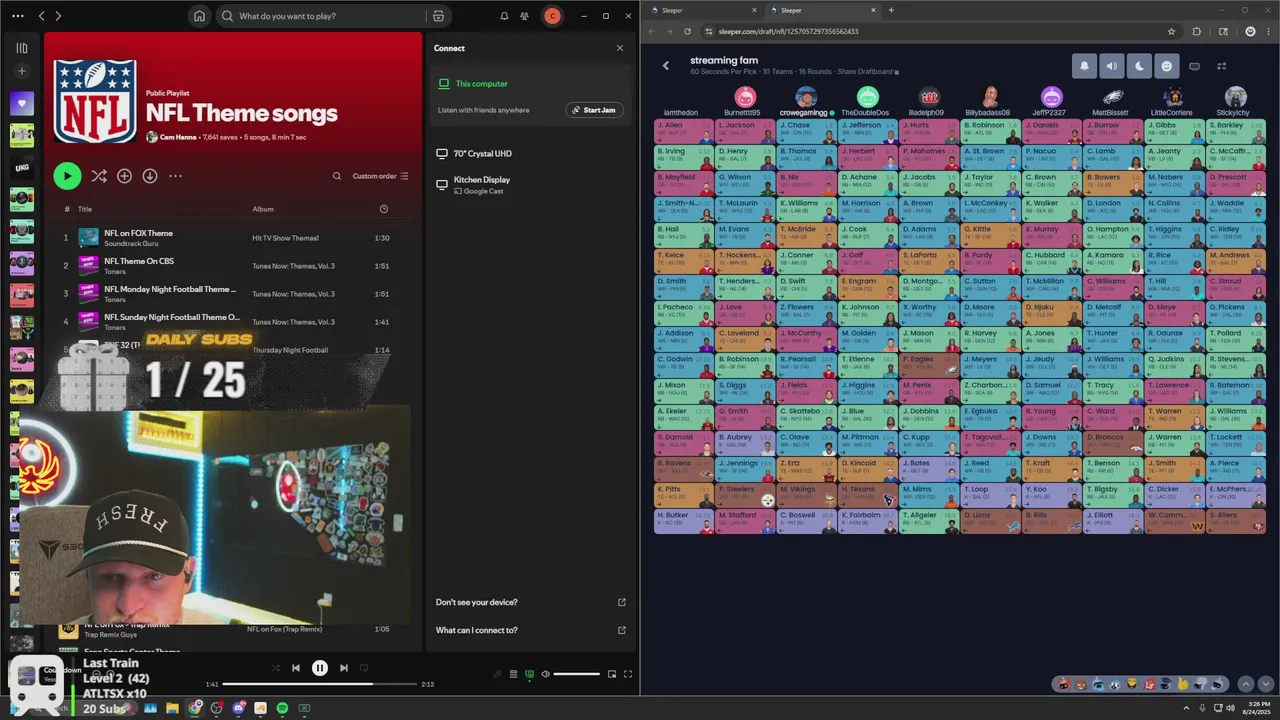
Task: Open What can I connect to? link
Action: [x=530, y=630]
